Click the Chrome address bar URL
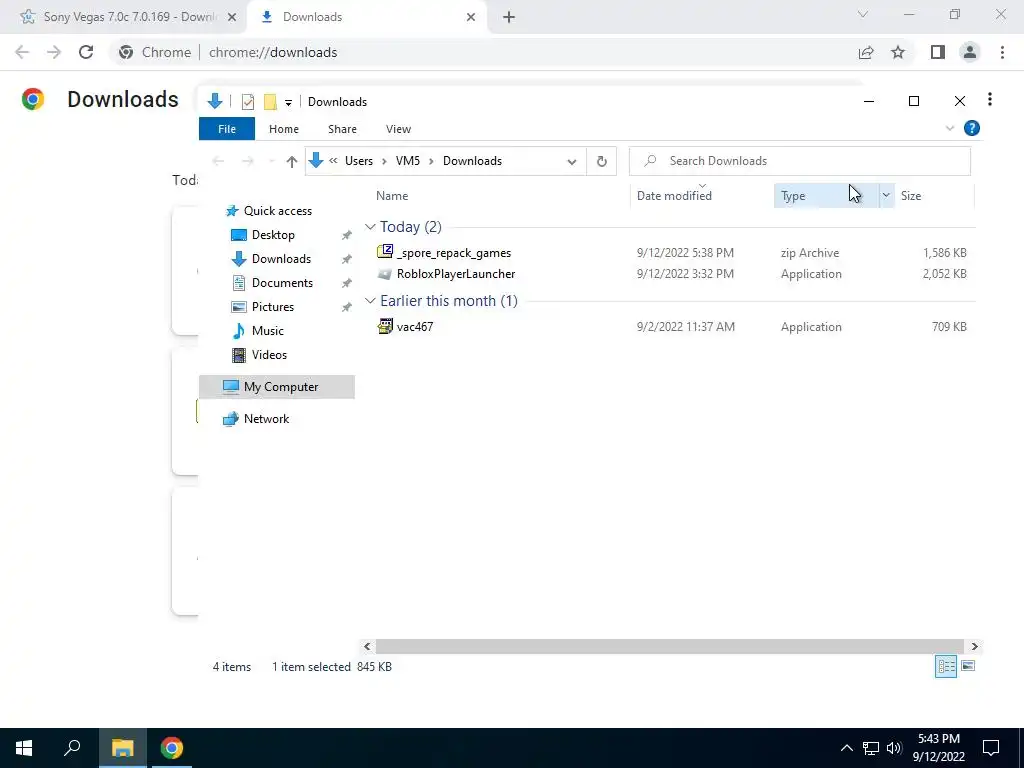 [x=273, y=52]
